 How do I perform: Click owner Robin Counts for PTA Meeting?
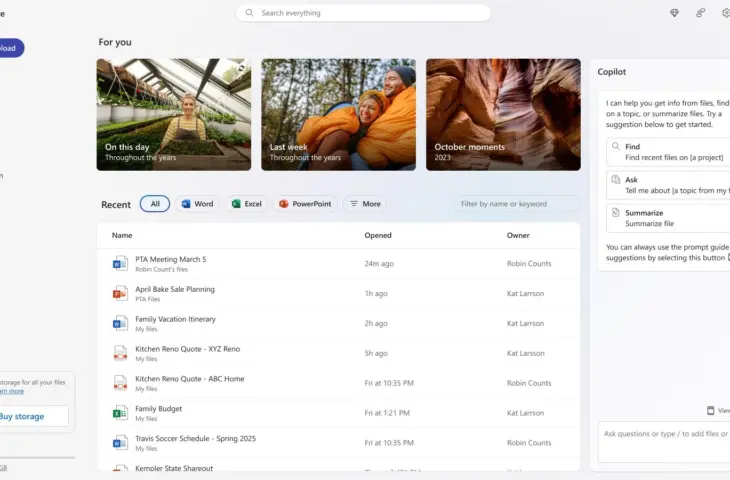(529, 264)
